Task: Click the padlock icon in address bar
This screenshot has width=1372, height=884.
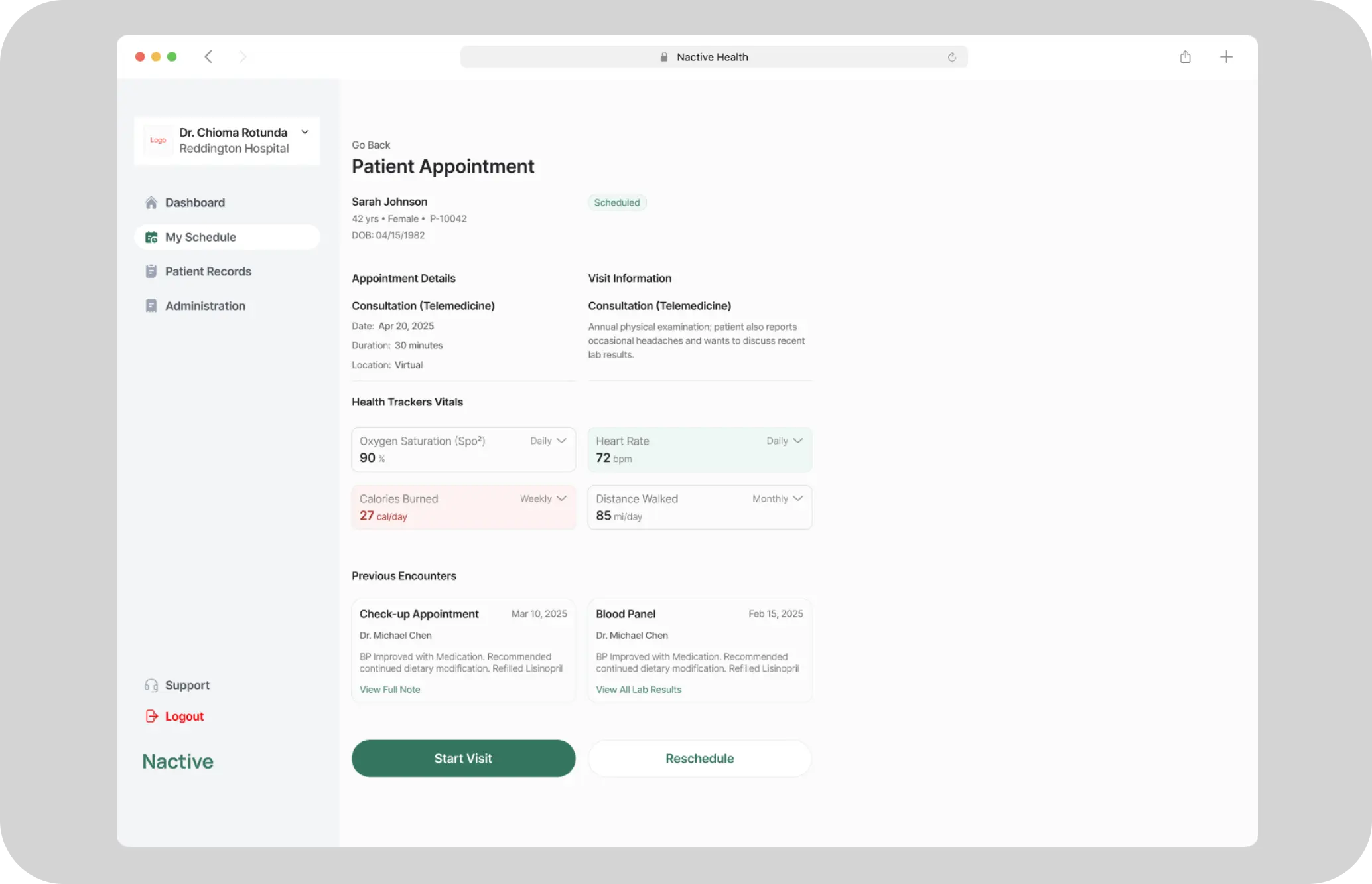Action: tap(664, 57)
